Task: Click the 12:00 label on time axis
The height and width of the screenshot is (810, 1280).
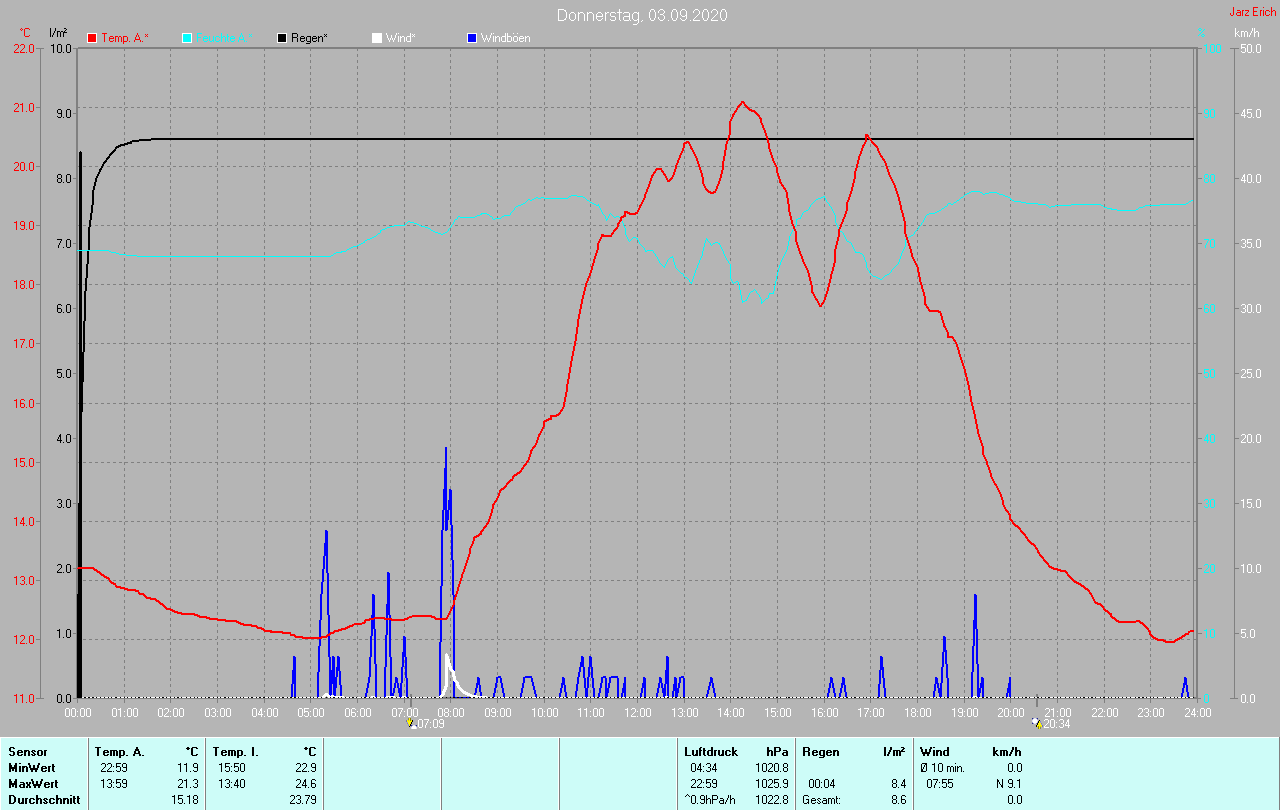Action: [x=637, y=713]
